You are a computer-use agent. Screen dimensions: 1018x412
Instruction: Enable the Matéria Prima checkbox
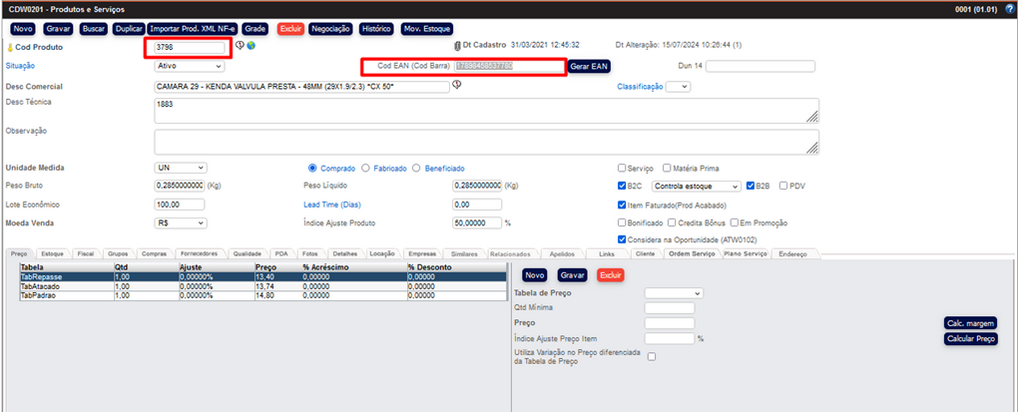(x=666, y=168)
